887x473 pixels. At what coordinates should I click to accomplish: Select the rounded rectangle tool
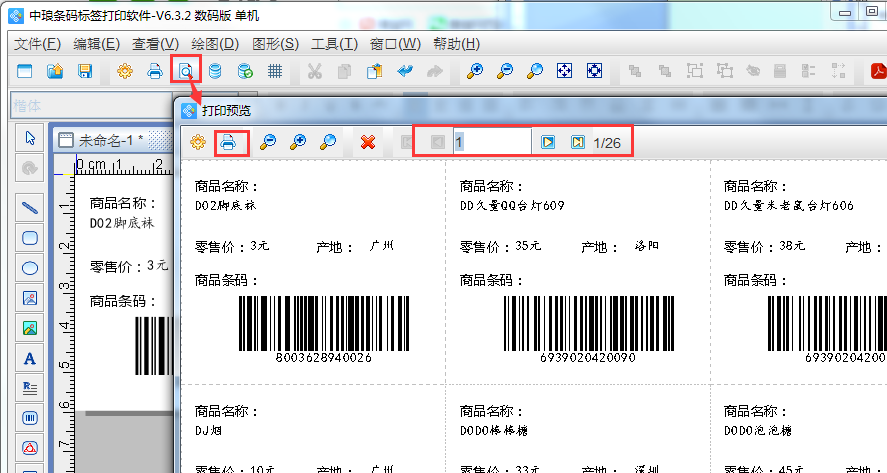pos(30,238)
